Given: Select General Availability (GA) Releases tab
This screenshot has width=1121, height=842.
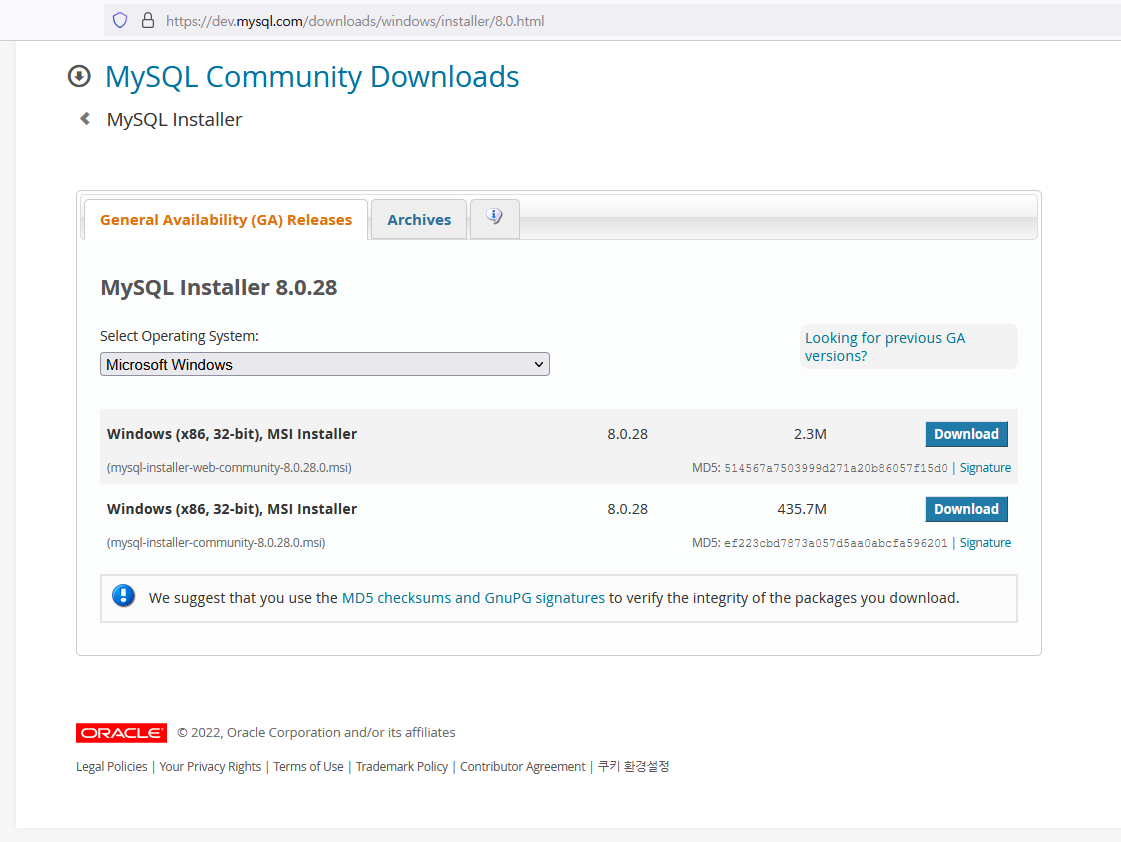Looking at the screenshot, I should pos(226,219).
